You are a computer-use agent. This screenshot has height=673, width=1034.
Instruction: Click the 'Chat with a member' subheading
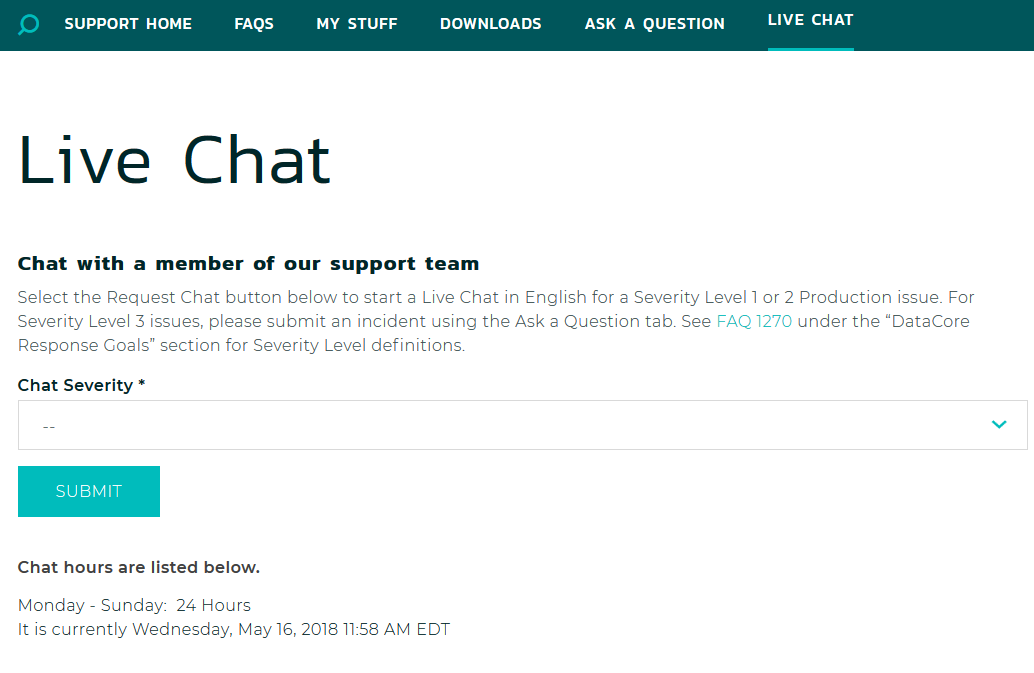tap(248, 264)
